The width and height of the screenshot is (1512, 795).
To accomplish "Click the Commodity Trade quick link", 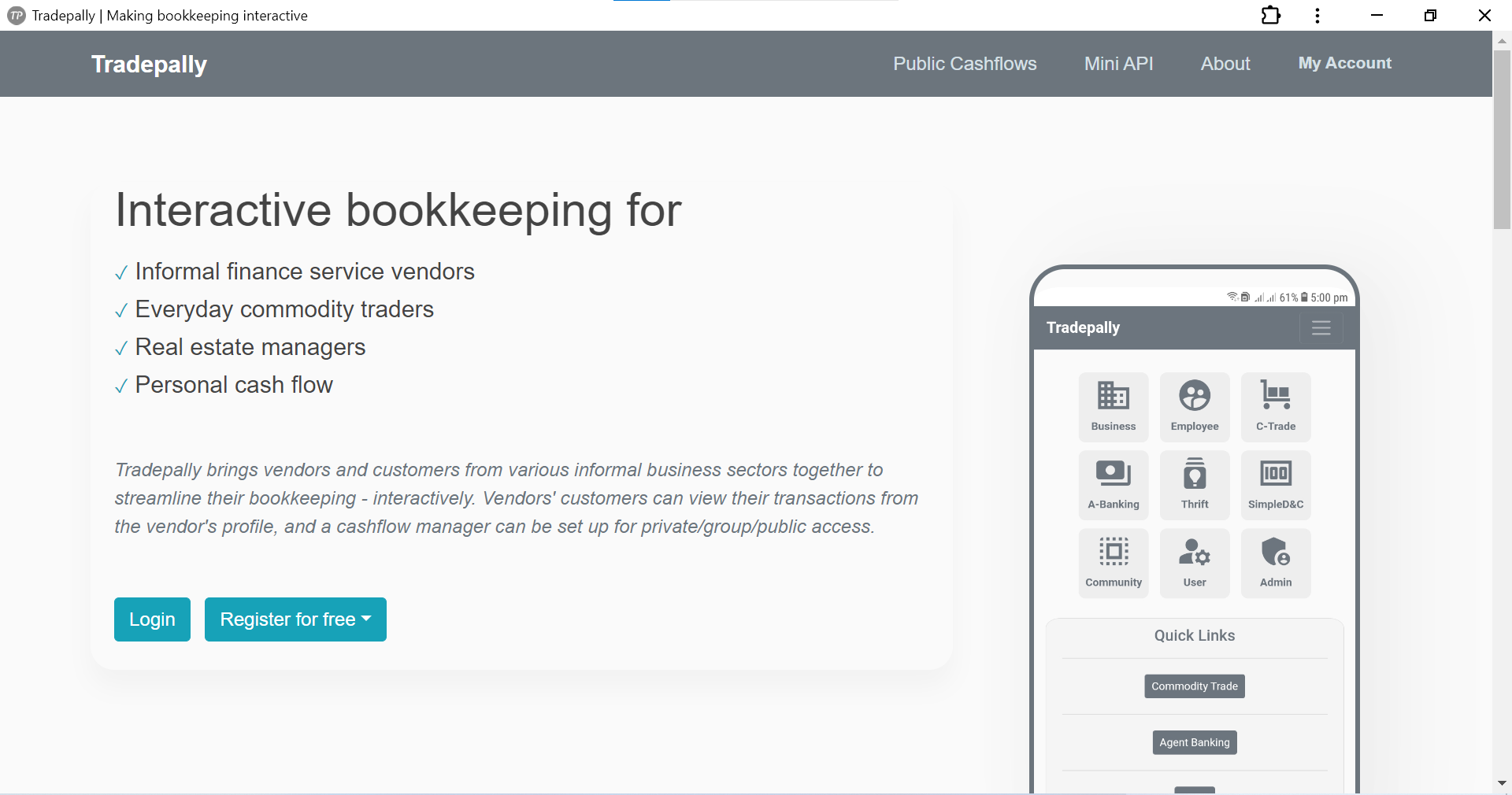I will coord(1194,686).
